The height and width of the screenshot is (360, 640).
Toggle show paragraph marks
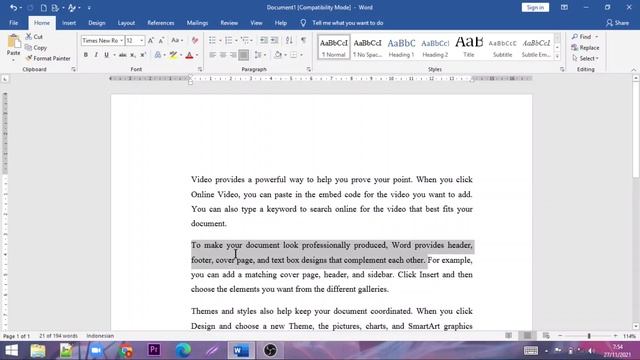[x=303, y=40]
